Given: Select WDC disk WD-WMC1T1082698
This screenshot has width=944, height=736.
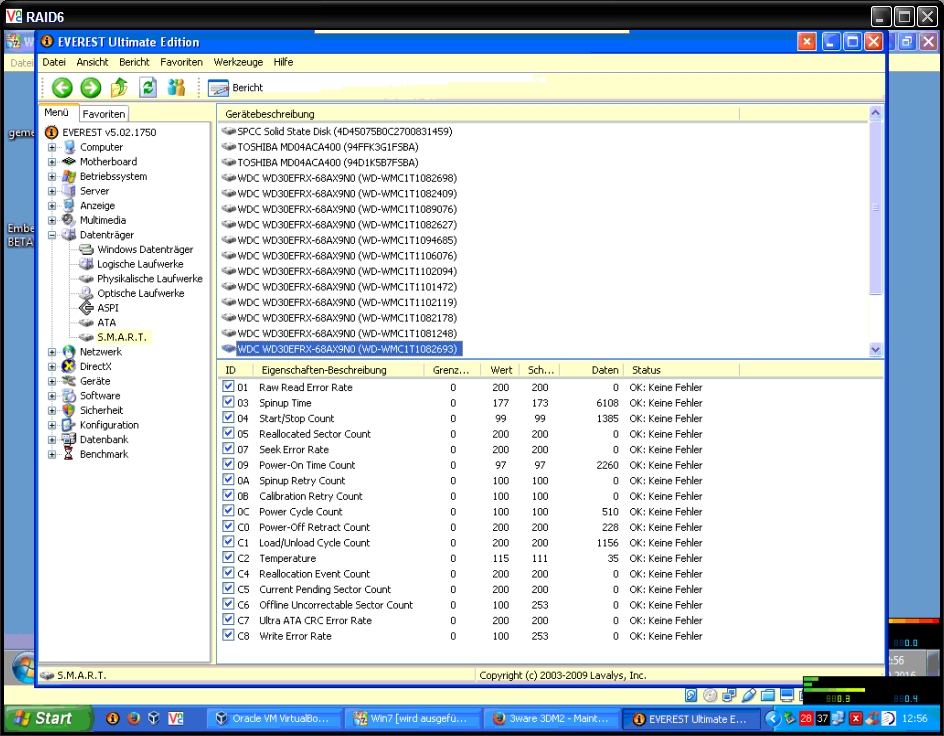Looking at the screenshot, I should (347, 178).
